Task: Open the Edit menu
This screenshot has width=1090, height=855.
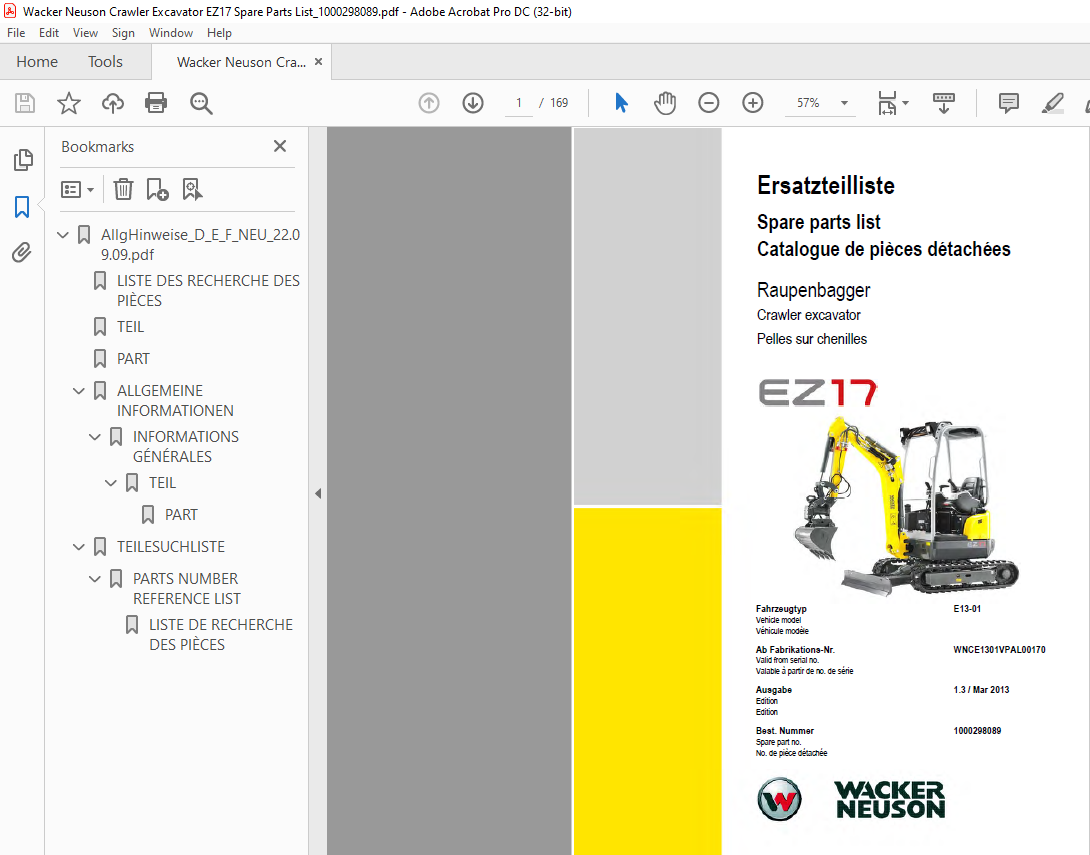Action: [x=49, y=33]
